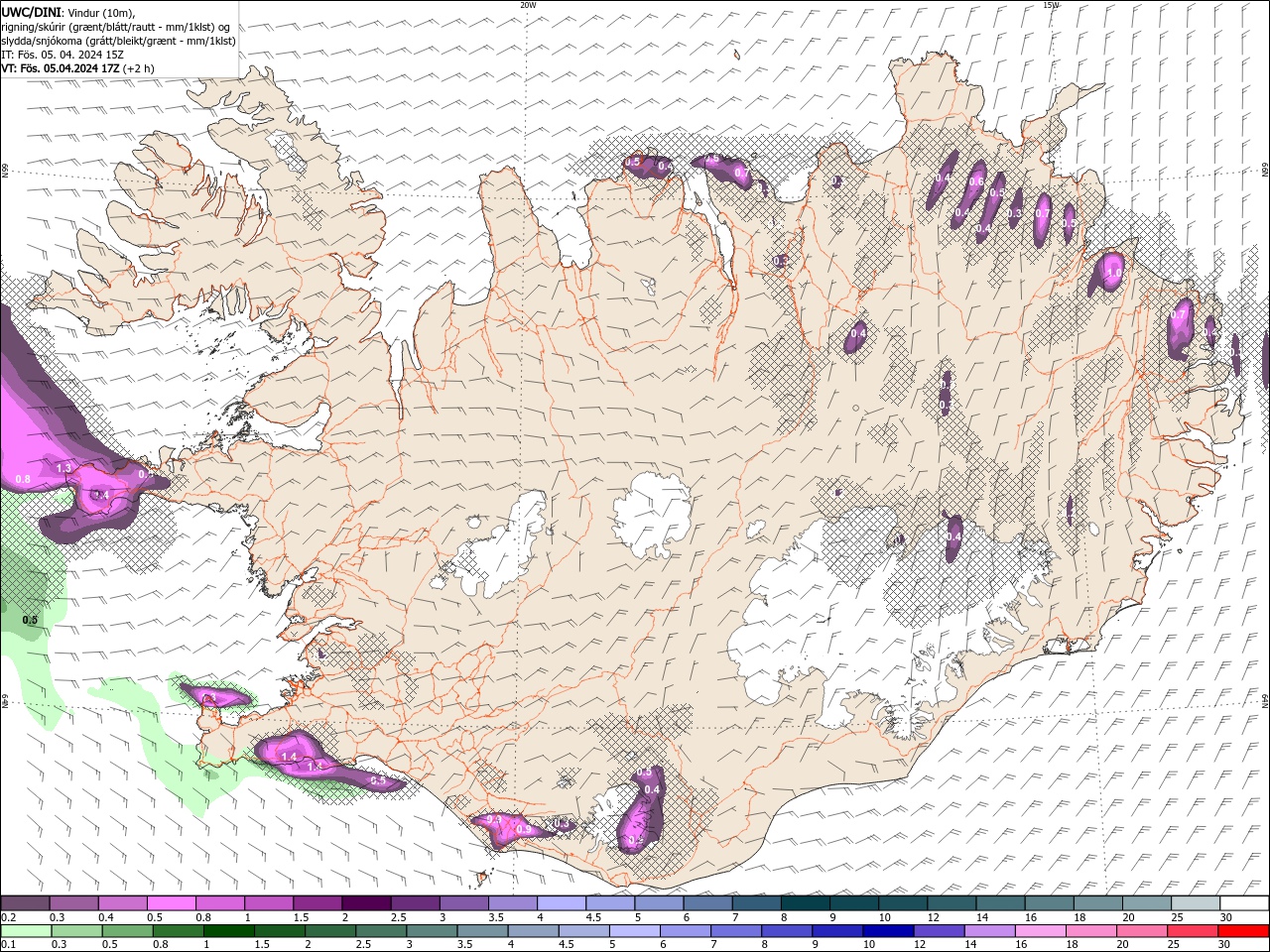Click the '0.6' precipitation value in the north
The image size is (1270, 952).
[976, 181]
